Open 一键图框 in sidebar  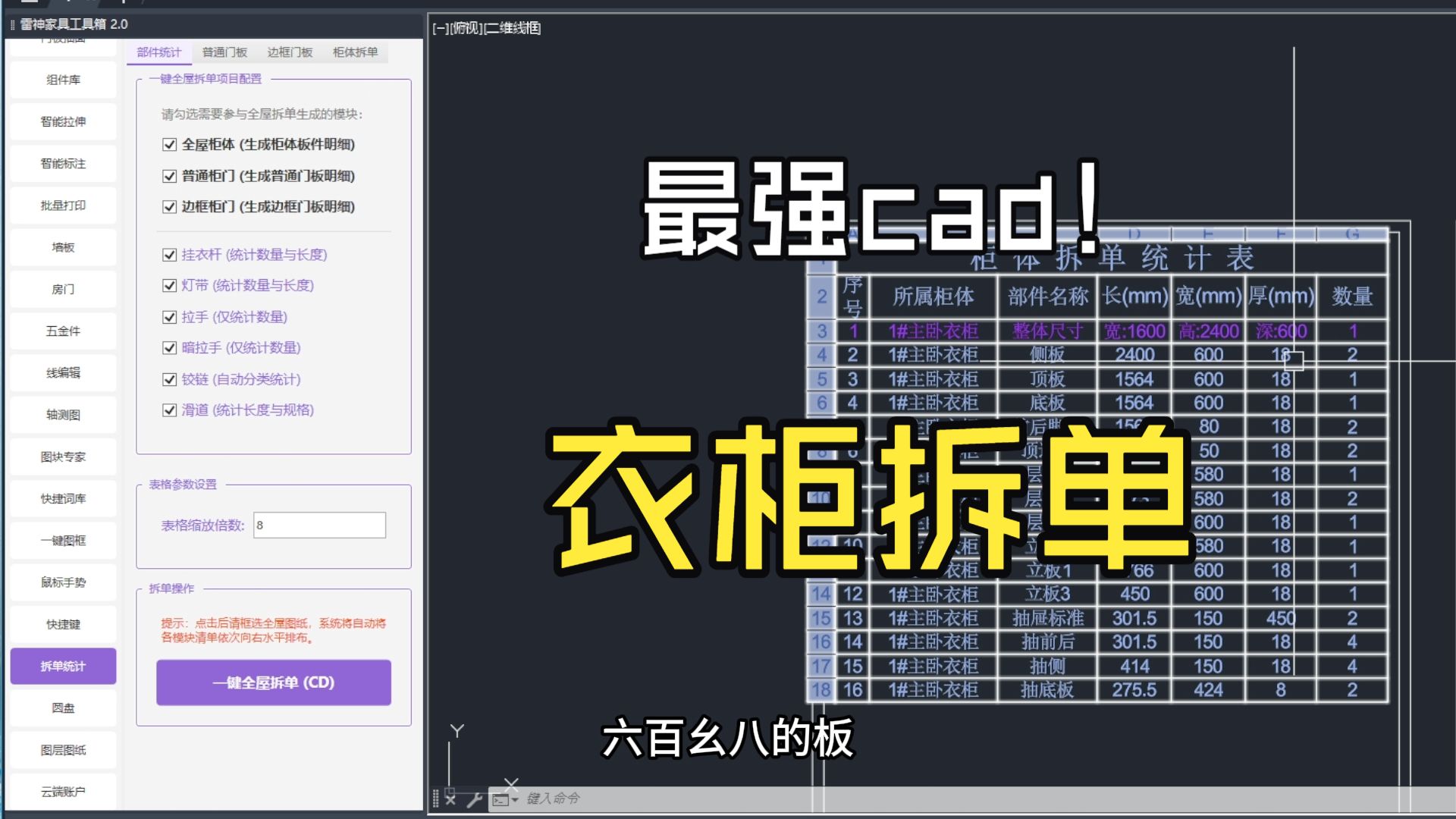coord(64,540)
